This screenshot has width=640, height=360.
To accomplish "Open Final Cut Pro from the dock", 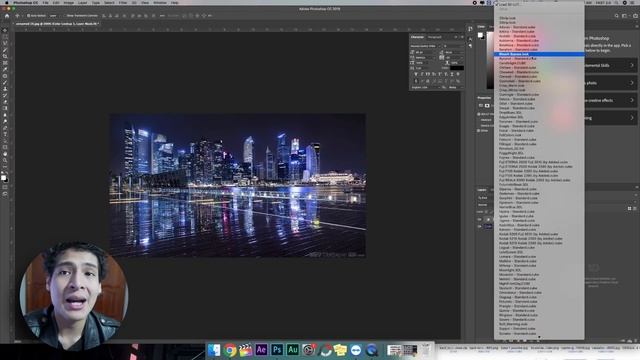I will (245, 350).
